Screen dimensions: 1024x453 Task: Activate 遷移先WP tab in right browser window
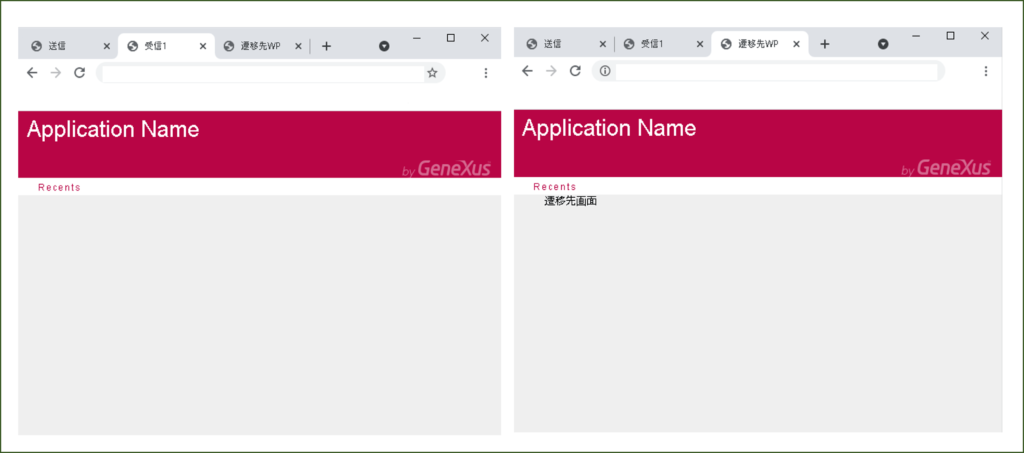coord(760,44)
